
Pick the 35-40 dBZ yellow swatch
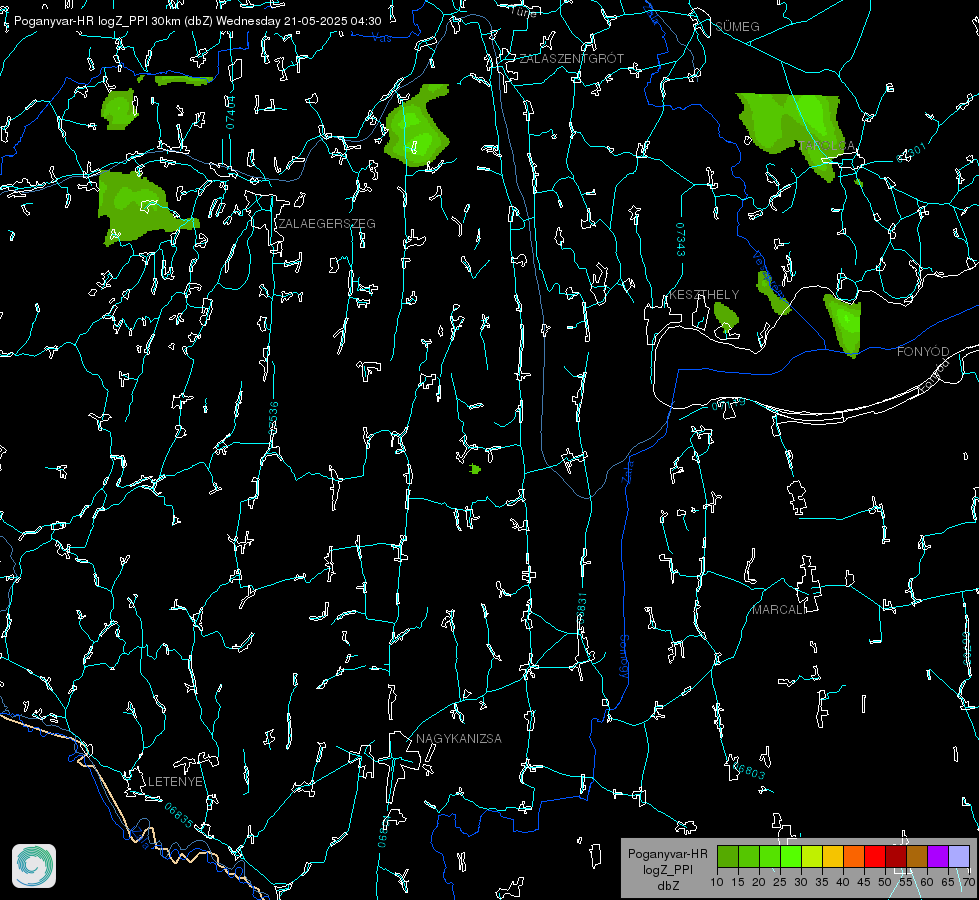833,856
